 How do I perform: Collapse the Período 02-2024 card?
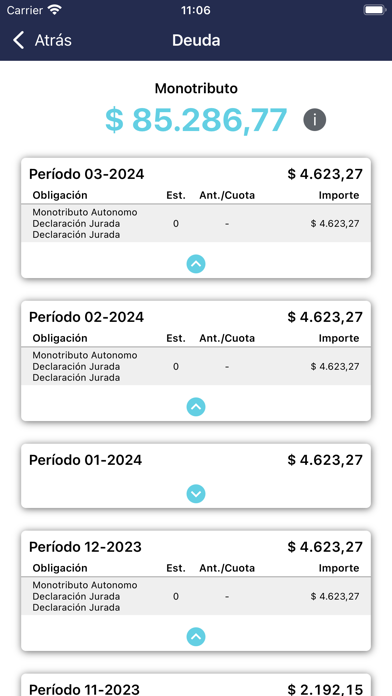(x=196, y=407)
